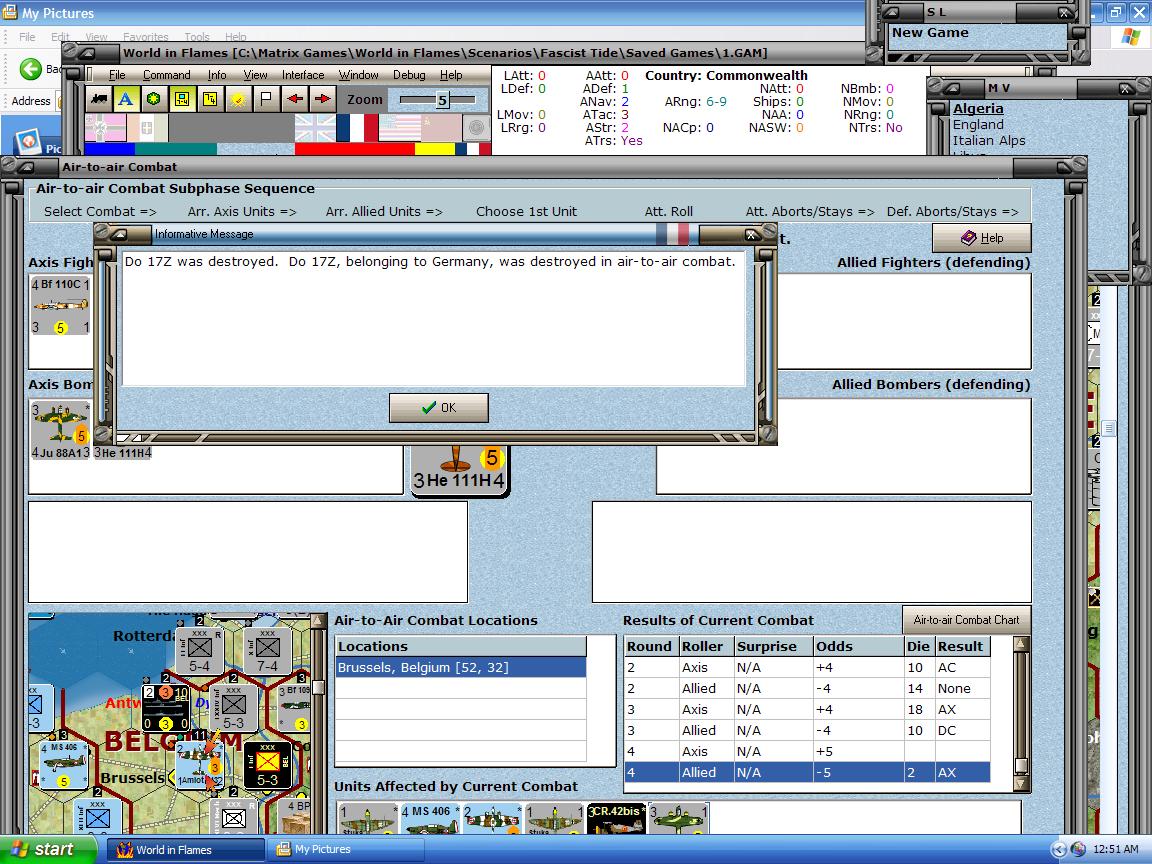Click OK in the Informative Message dialog
1152x864 pixels.
(439, 408)
